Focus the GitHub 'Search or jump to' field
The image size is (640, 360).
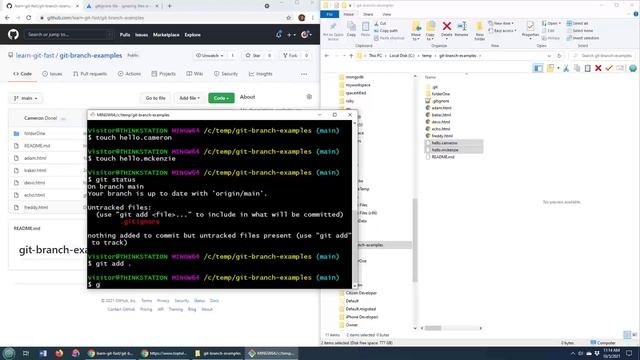coord(69,35)
